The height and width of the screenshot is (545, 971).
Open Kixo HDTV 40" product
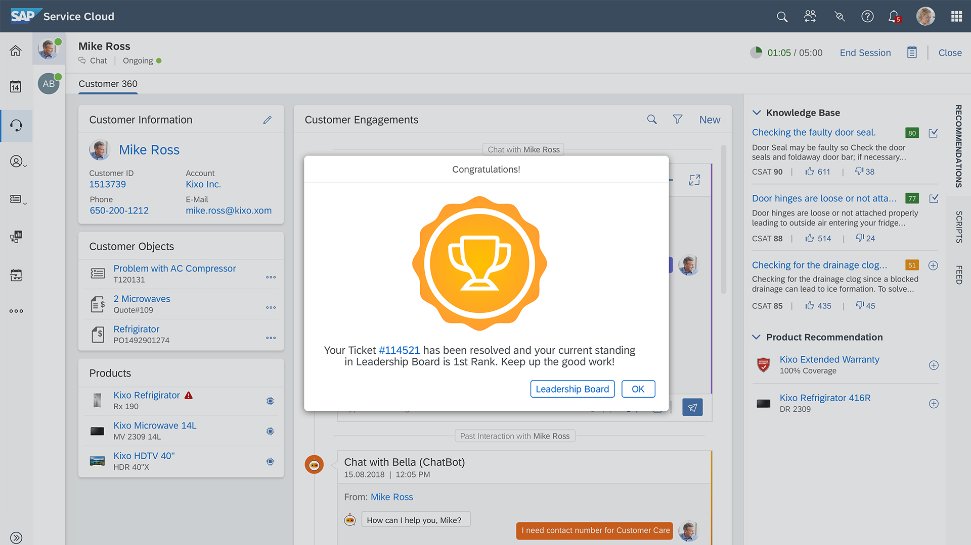(144, 456)
